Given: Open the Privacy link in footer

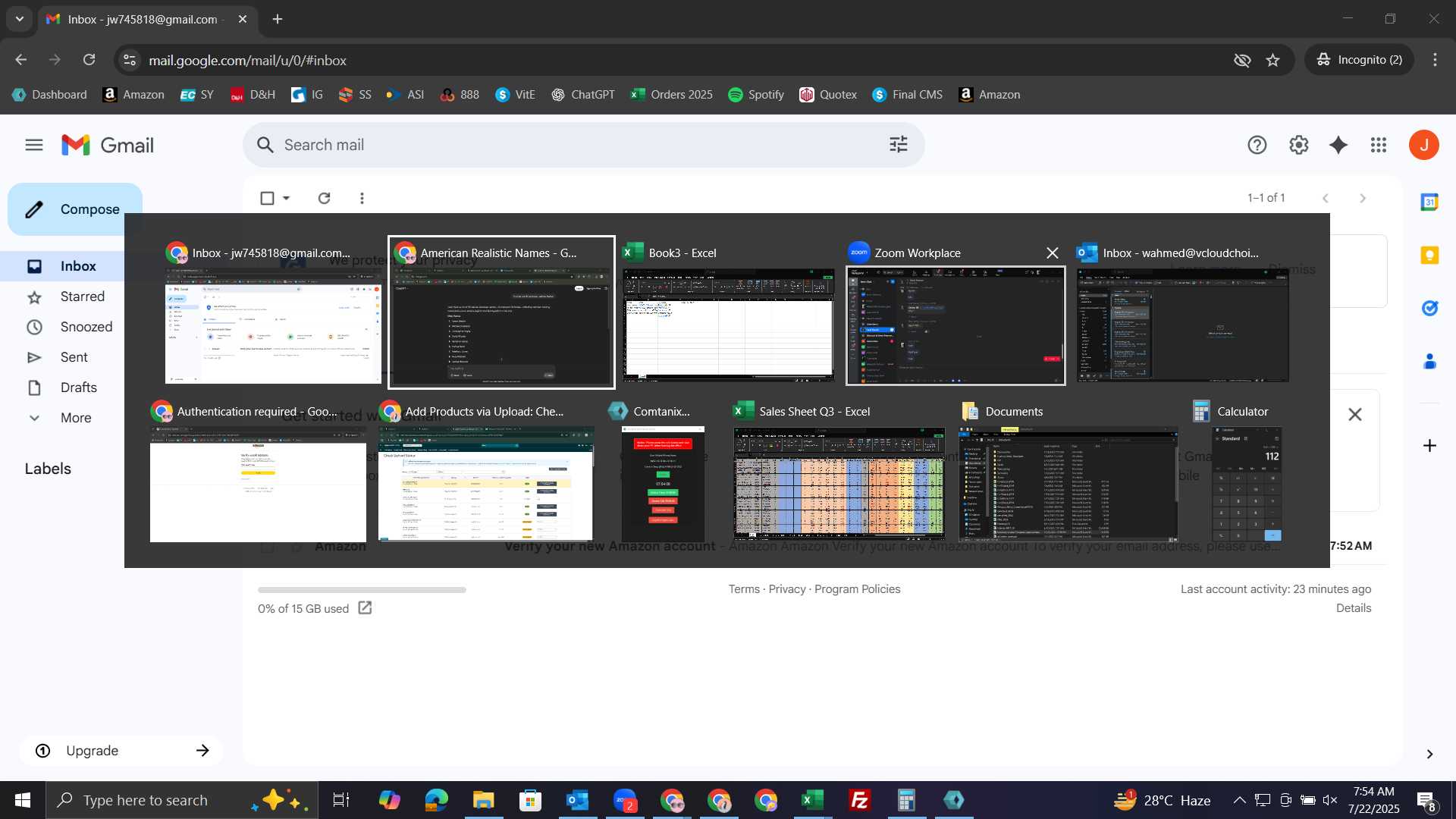Looking at the screenshot, I should tap(787, 589).
